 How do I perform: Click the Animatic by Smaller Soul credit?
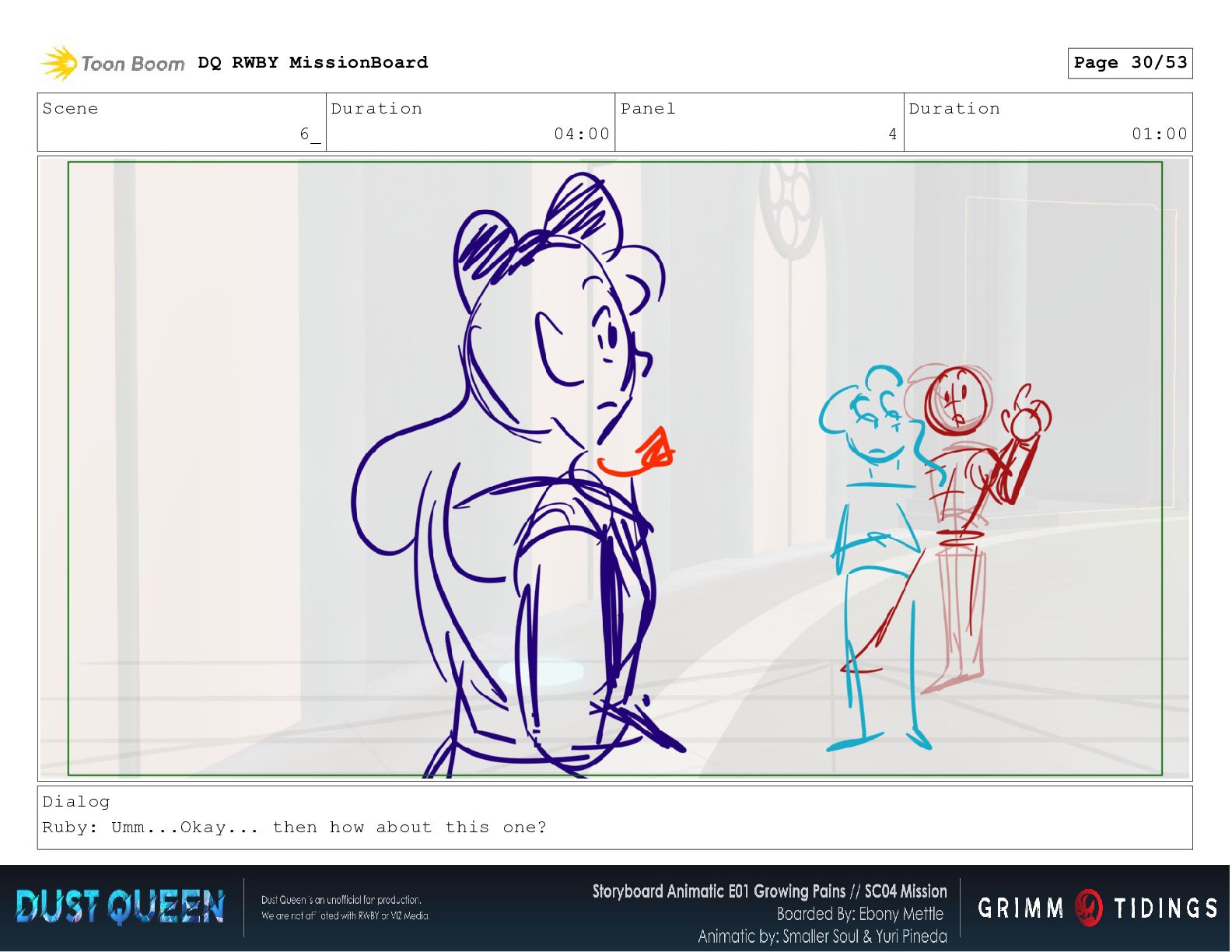coord(822,936)
